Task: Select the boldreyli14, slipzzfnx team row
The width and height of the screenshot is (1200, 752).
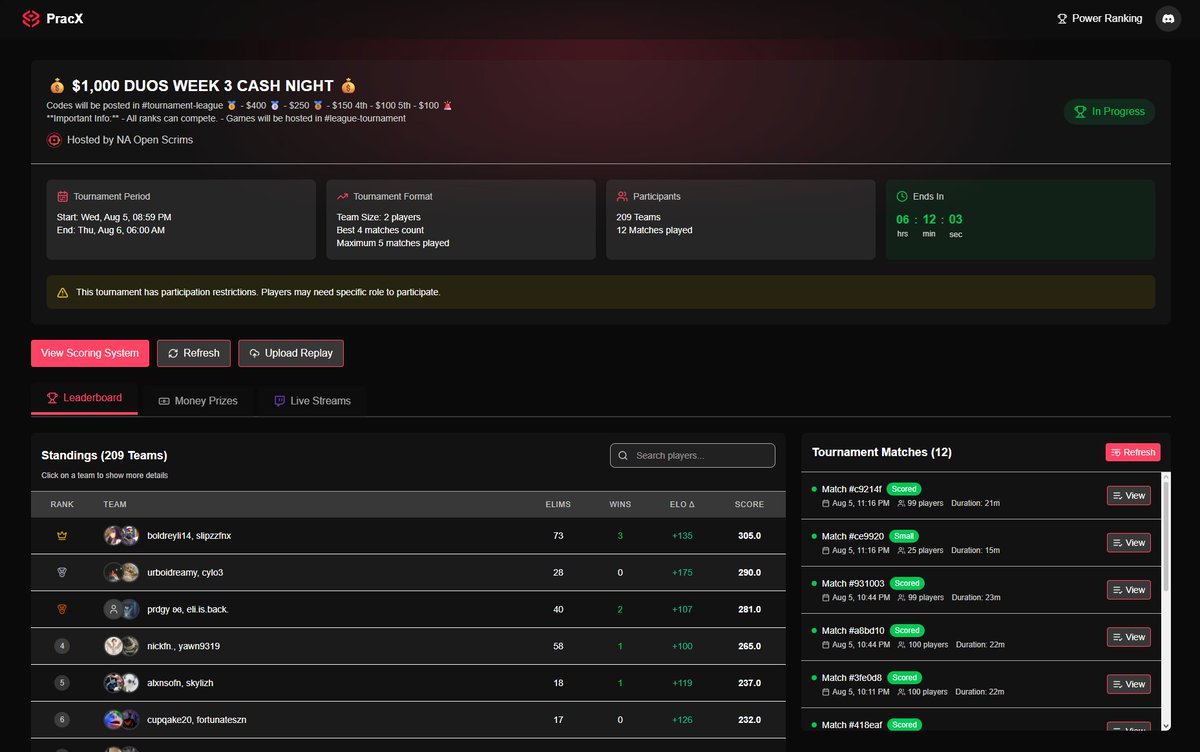Action: click(x=408, y=536)
